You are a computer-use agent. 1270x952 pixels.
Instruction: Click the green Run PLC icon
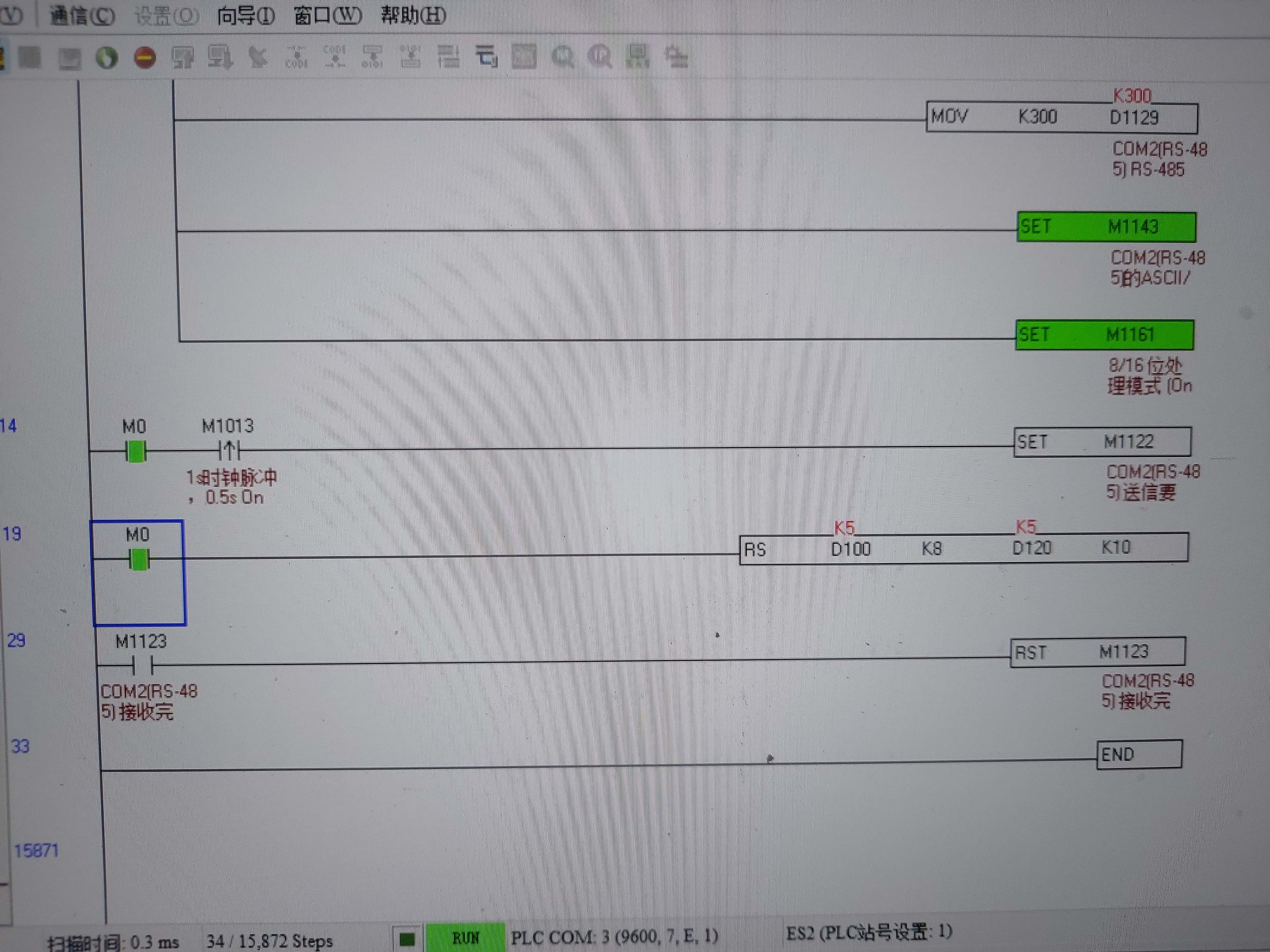coord(107,57)
